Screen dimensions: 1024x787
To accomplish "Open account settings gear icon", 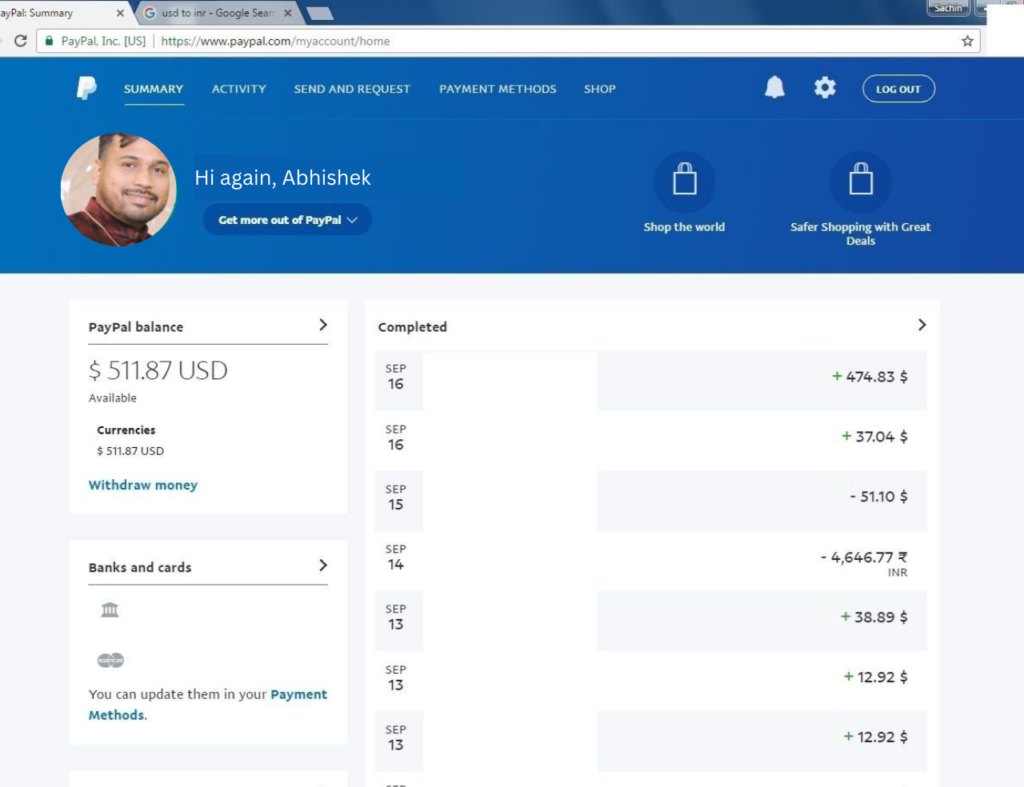I will 825,88.
